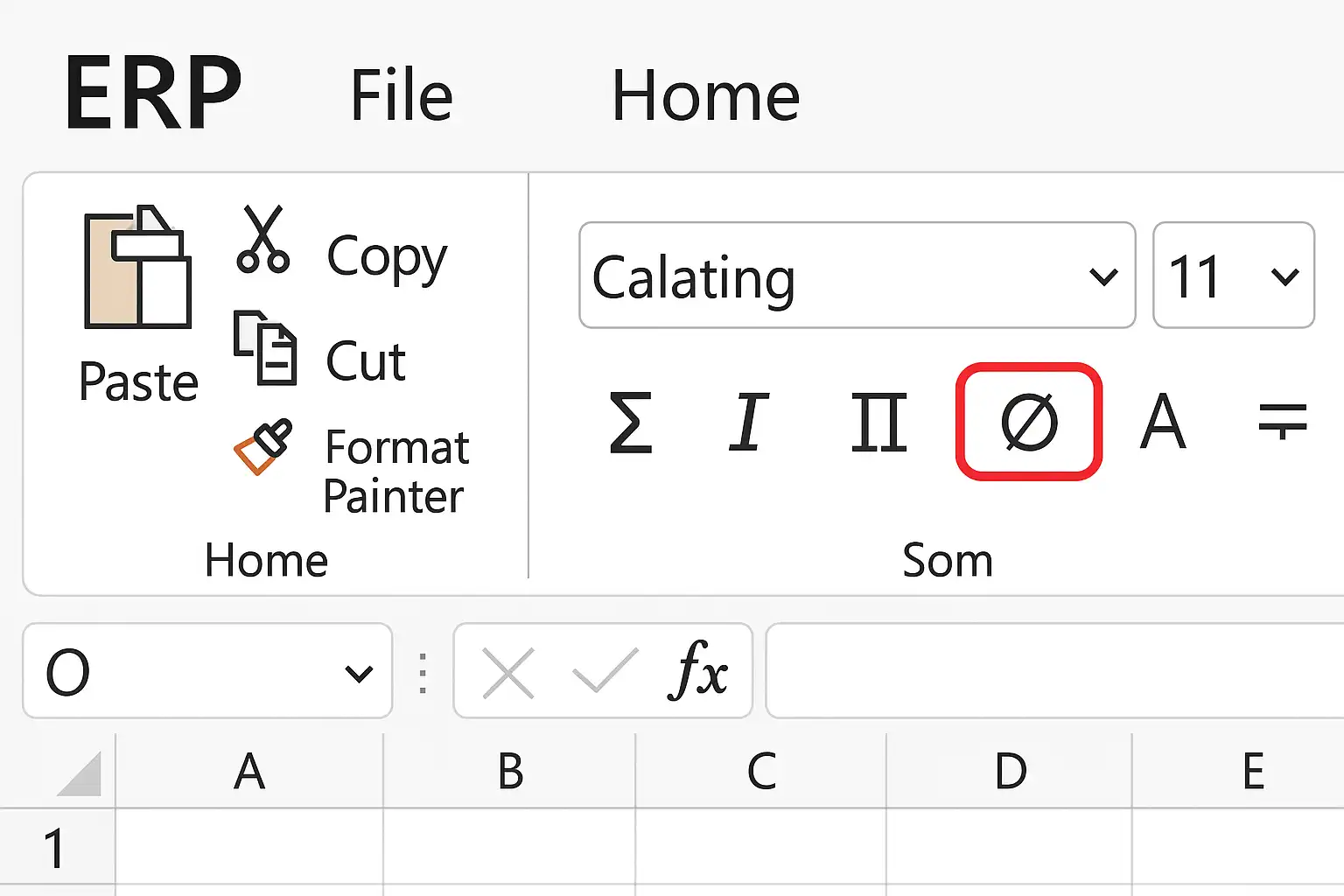Open the Name Box dropdown arrow
1344x896 pixels.
point(359,673)
